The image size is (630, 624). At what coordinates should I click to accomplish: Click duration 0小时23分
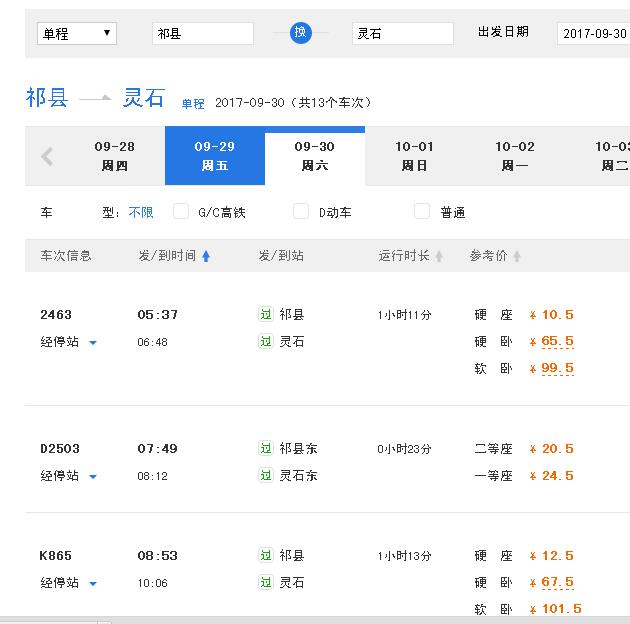click(x=404, y=449)
